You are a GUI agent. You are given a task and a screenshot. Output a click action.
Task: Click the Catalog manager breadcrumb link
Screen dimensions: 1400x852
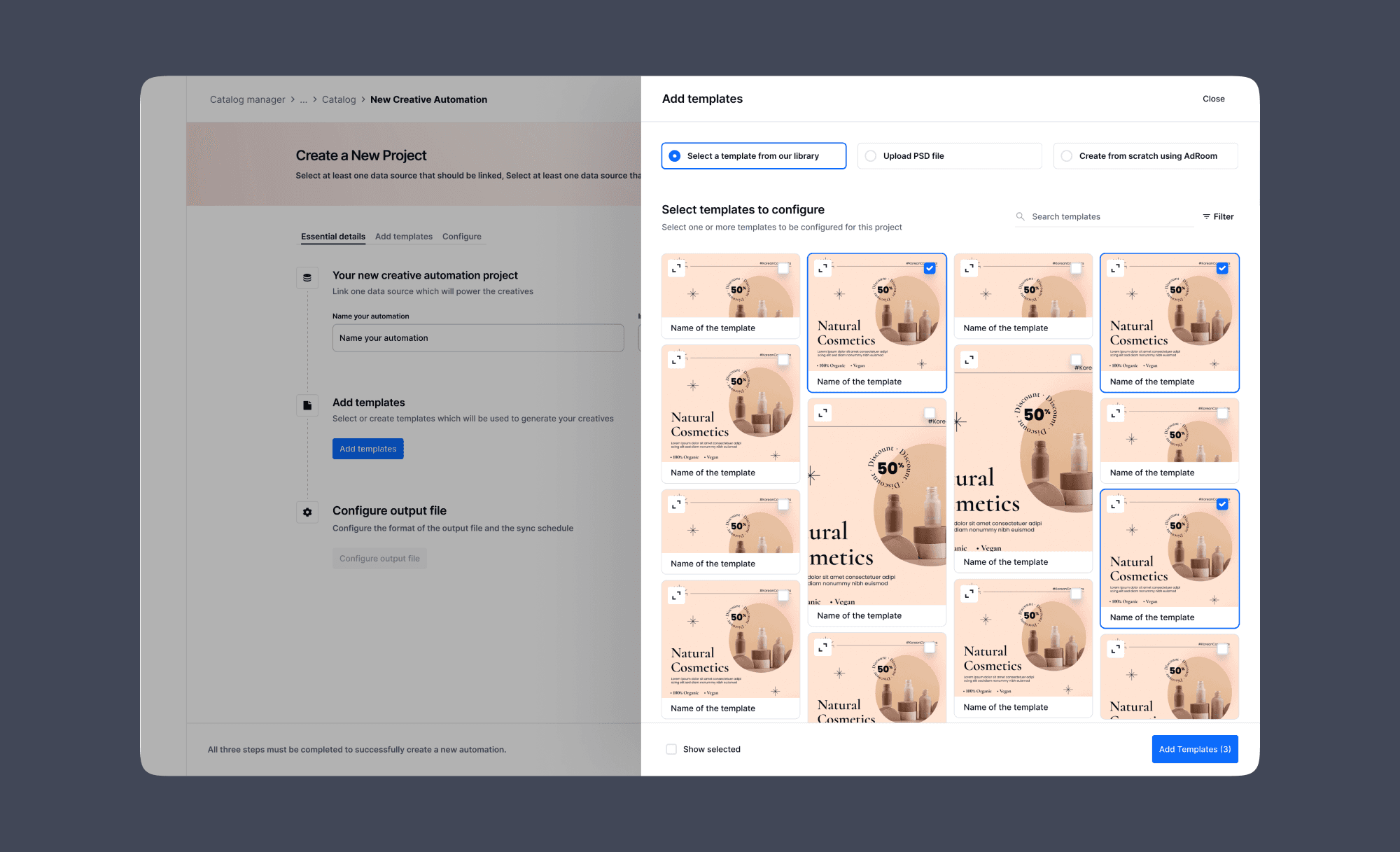pyautogui.click(x=247, y=99)
